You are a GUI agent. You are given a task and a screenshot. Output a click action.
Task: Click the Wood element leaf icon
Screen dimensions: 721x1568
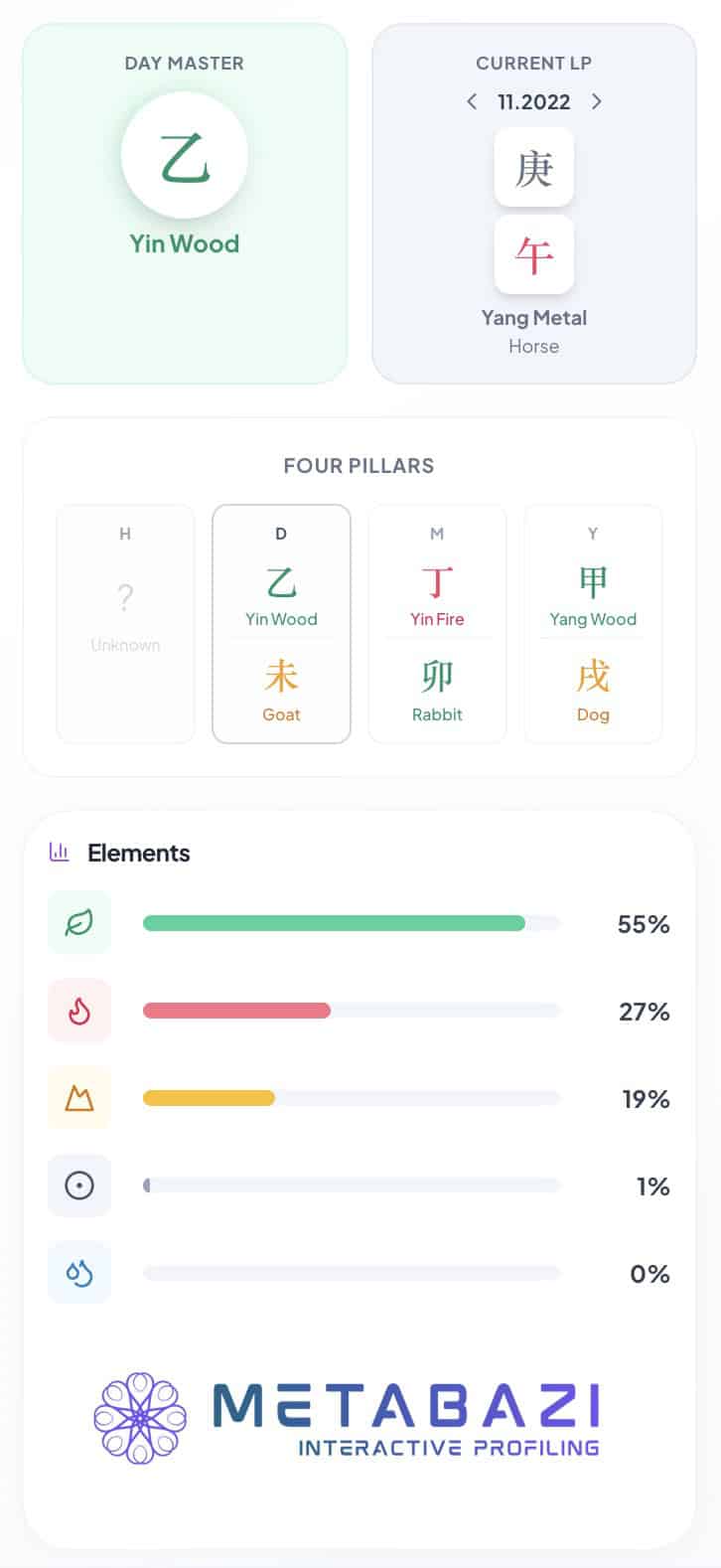79,923
